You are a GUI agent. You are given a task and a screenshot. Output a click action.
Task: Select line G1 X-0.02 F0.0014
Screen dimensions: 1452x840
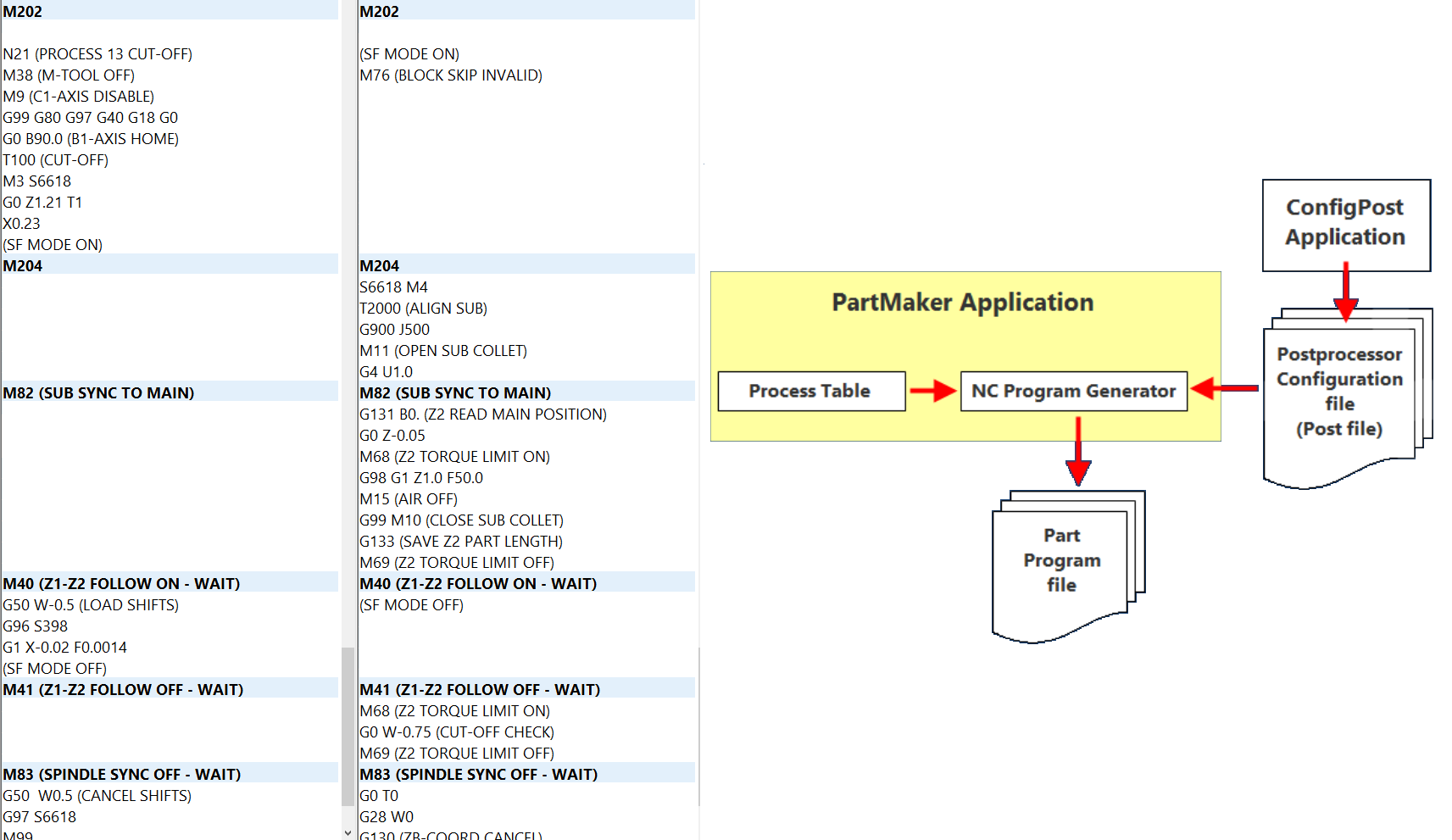click(x=65, y=648)
